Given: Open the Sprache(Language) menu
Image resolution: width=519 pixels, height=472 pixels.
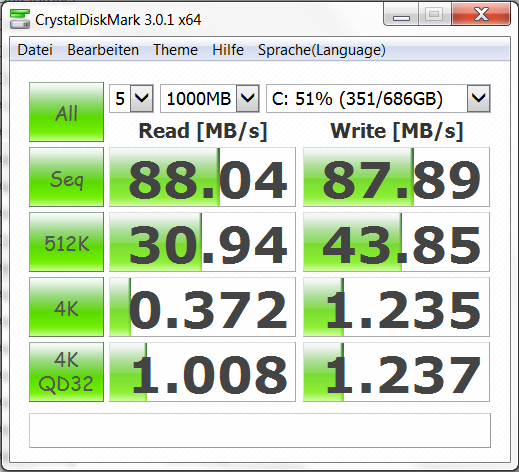Looking at the screenshot, I should click(322, 50).
